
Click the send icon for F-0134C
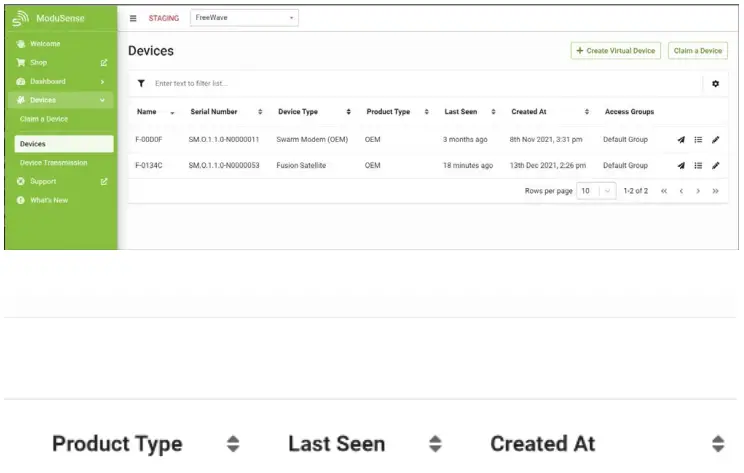[x=681, y=165]
